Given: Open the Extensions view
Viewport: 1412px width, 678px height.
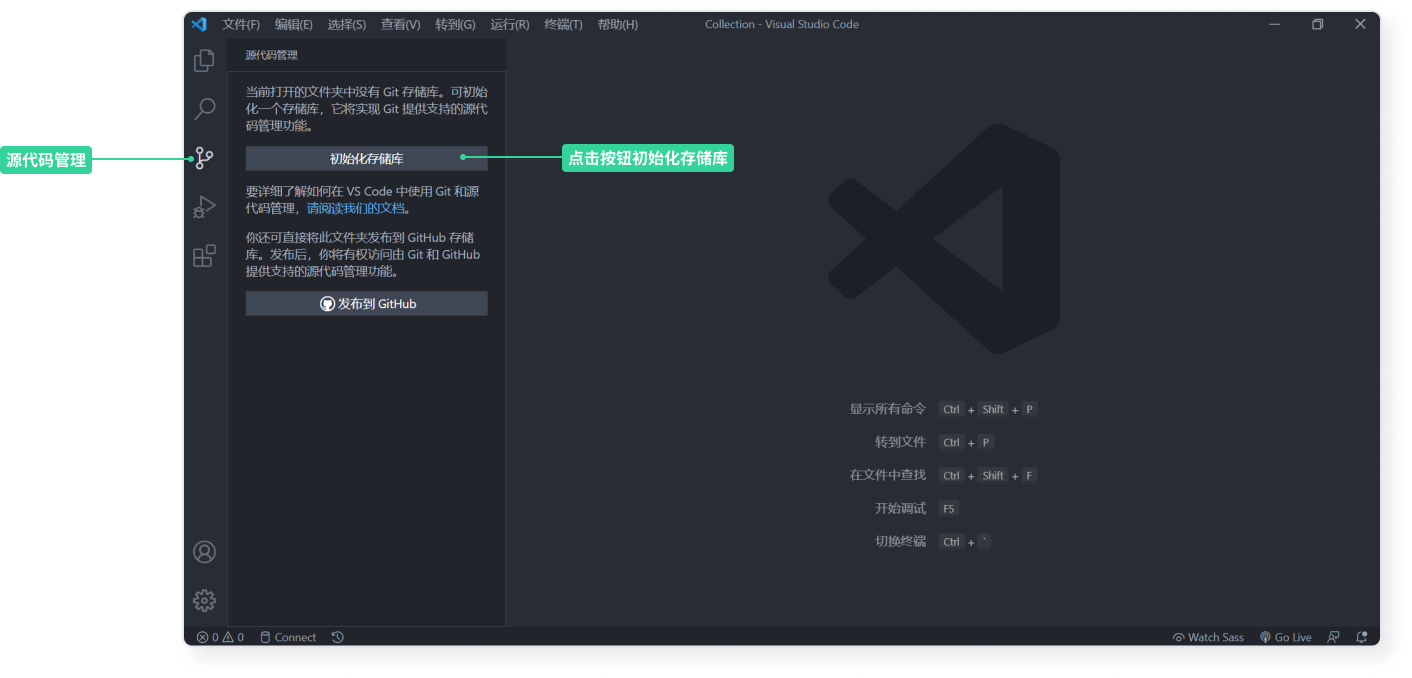Looking at the screenshot, I should tap(204, 256).
